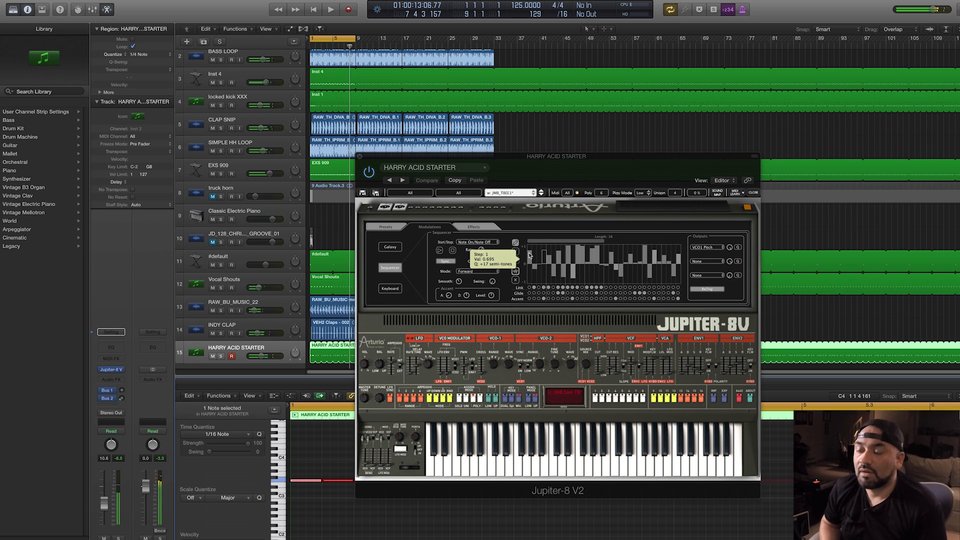Open the Snap Smart dropdown
The image size is (960, 540).
click(837, 29)
